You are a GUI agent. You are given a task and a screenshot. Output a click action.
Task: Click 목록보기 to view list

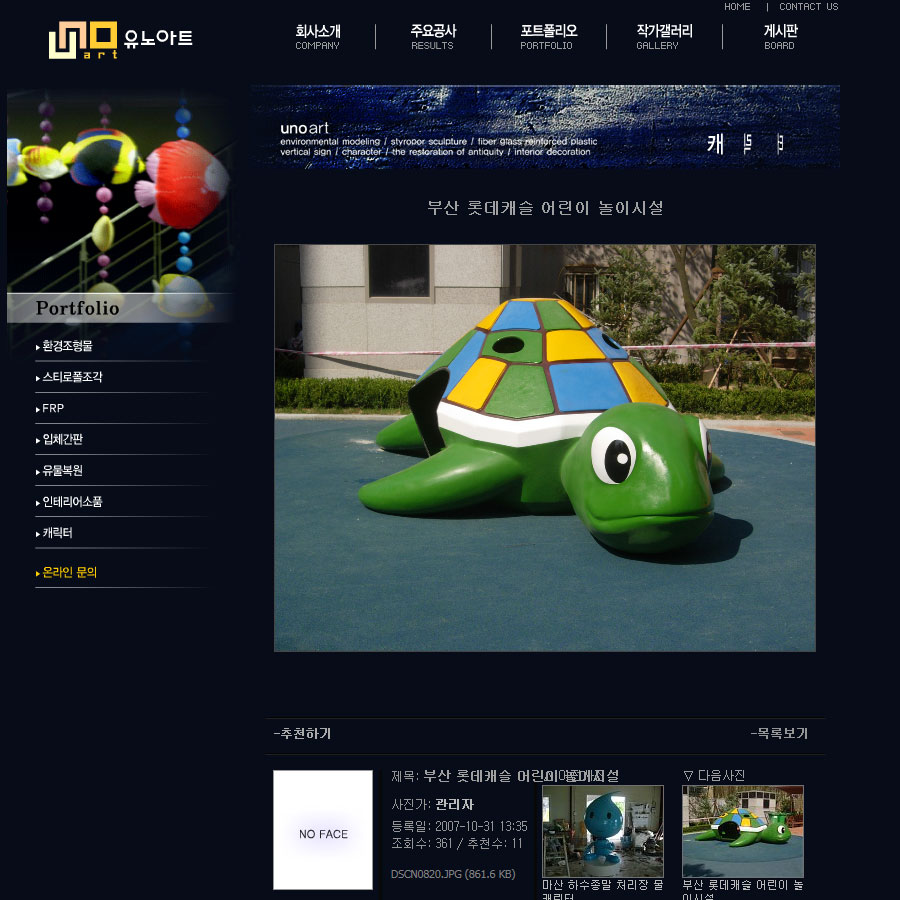779,733
